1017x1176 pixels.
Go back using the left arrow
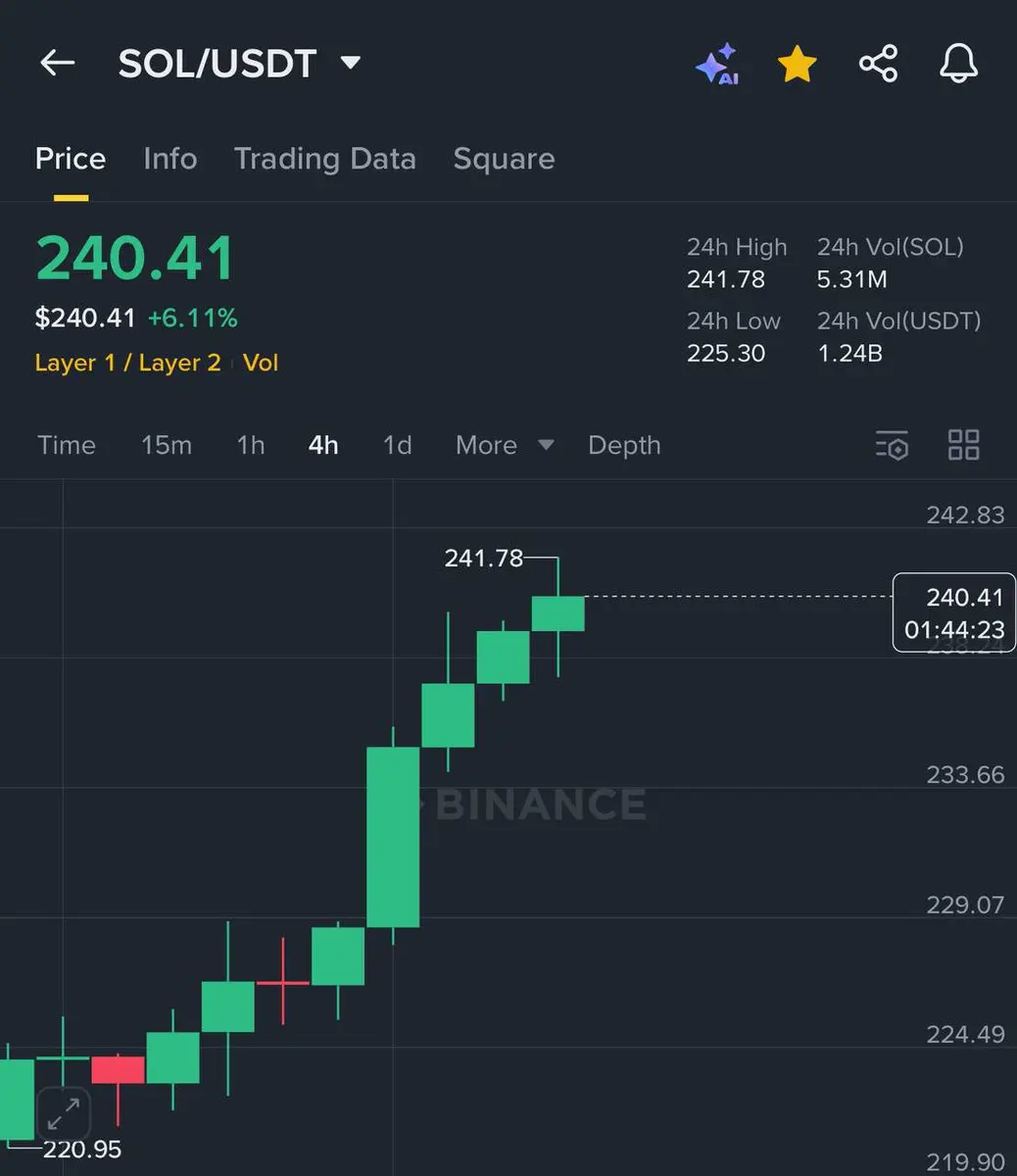point(57,64)
